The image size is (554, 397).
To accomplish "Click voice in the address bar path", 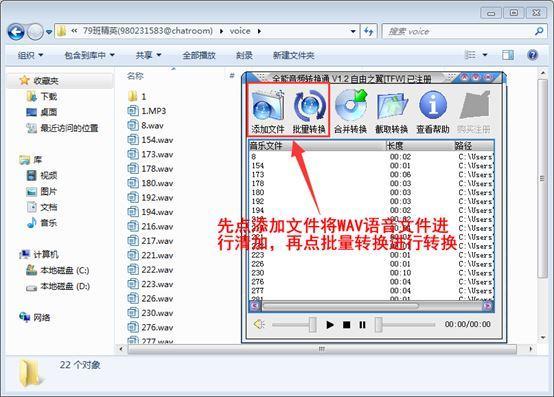I will pyautogui.click(x=240, y=31).
